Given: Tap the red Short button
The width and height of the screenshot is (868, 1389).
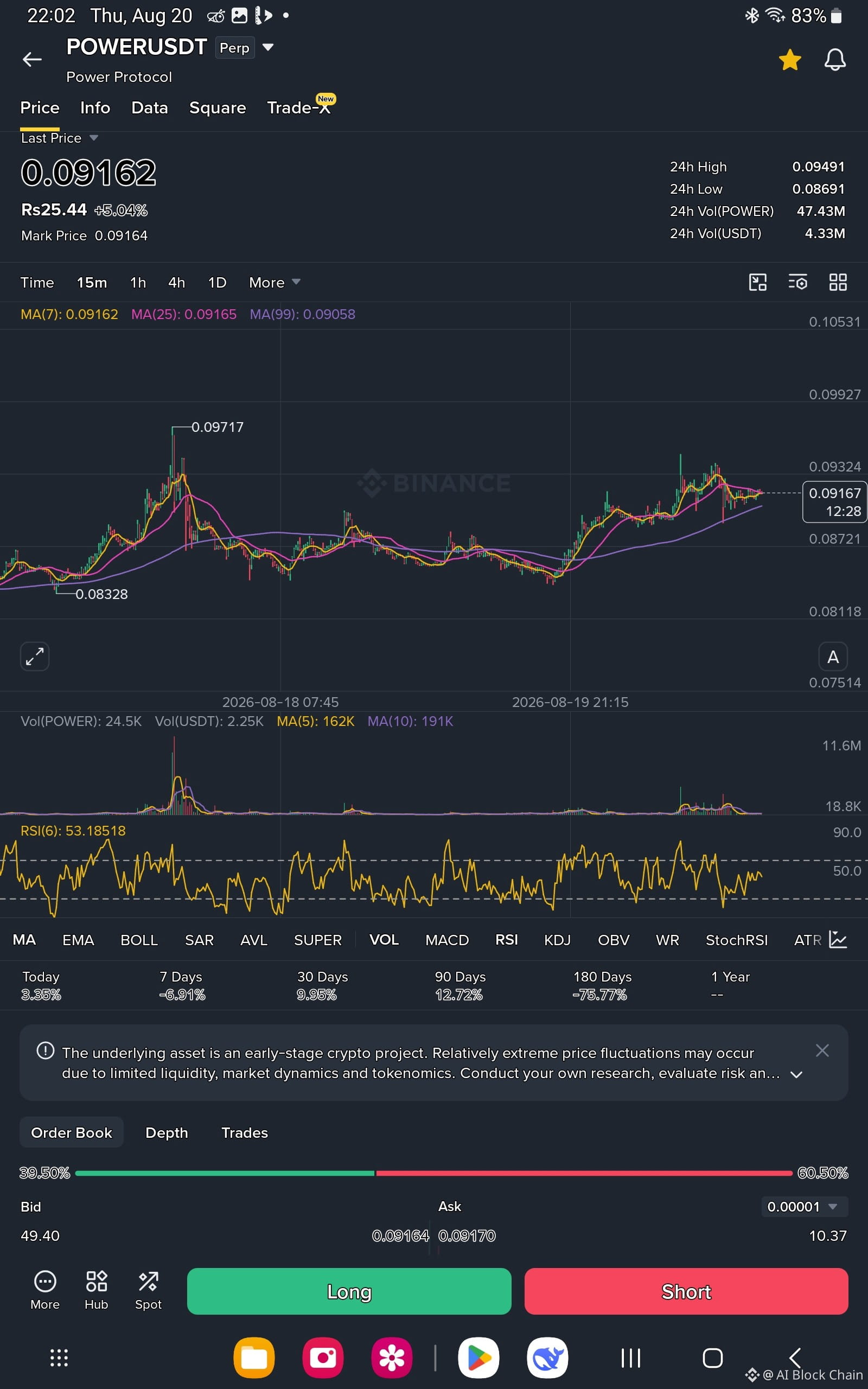Looking at the screenshot, I should point(686,1291).
